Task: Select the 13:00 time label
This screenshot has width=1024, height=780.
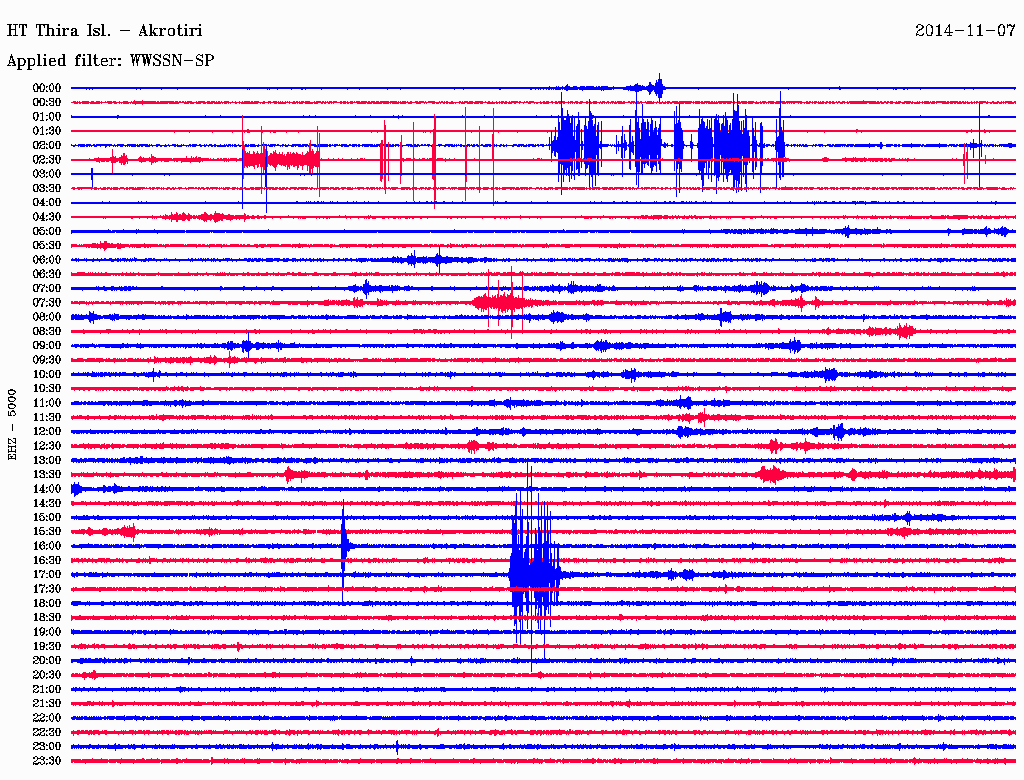Action: 47,460
